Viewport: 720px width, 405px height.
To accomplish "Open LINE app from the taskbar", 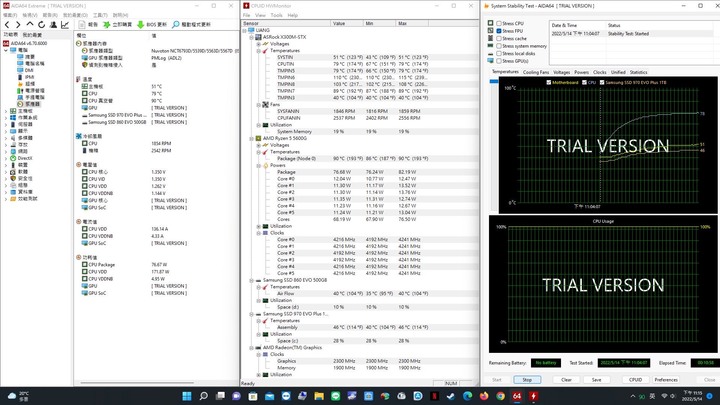I will point(335,396).
